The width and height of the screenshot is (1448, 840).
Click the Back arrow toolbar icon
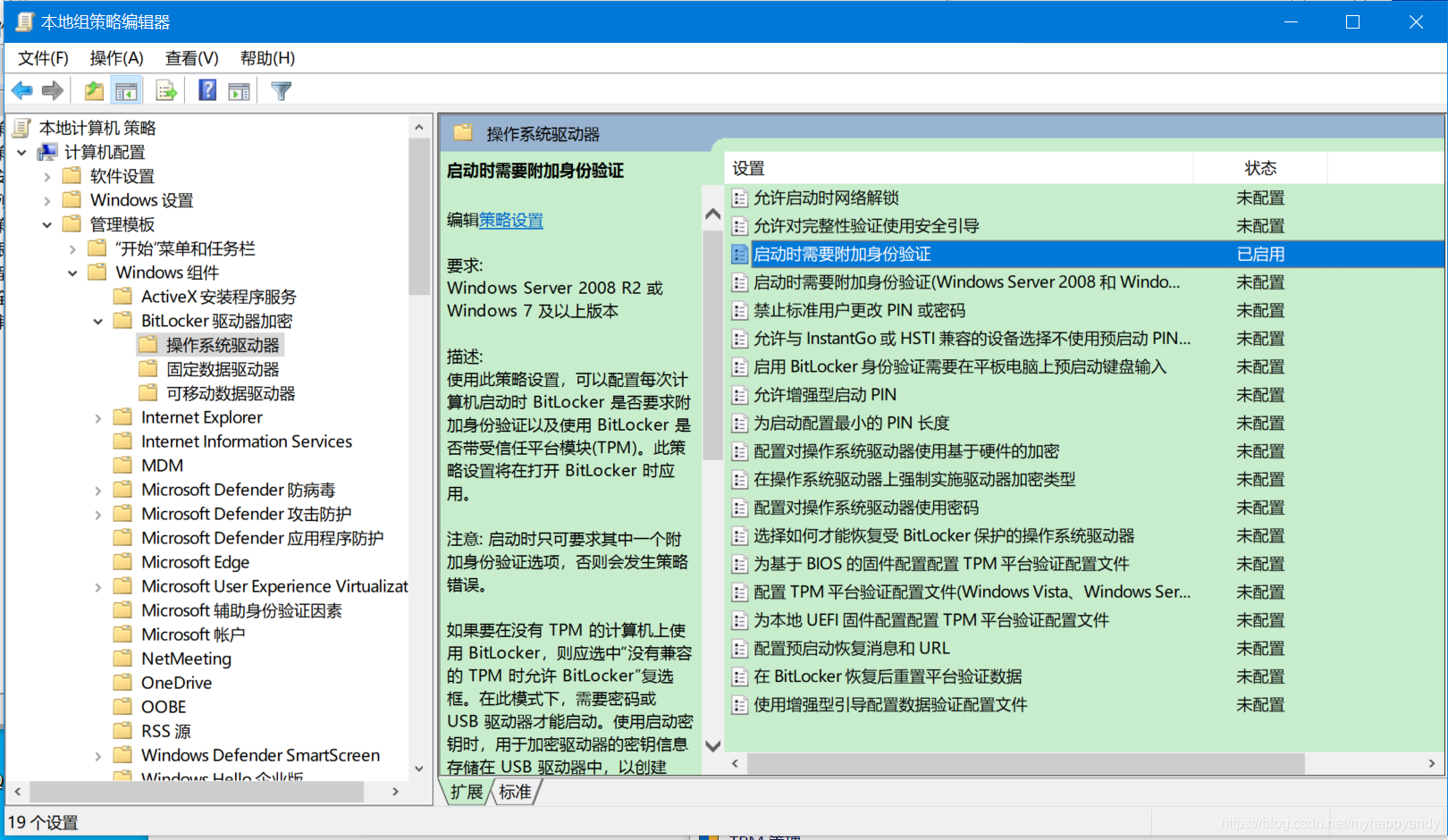22,90
